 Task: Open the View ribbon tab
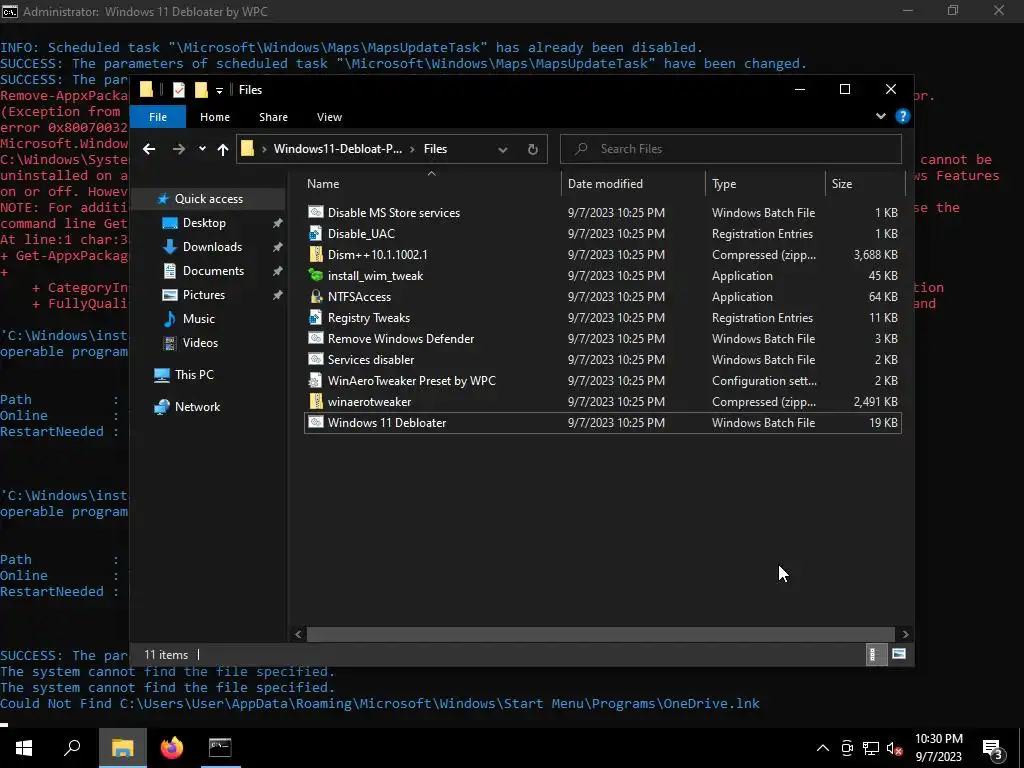[x=329, y=117]
